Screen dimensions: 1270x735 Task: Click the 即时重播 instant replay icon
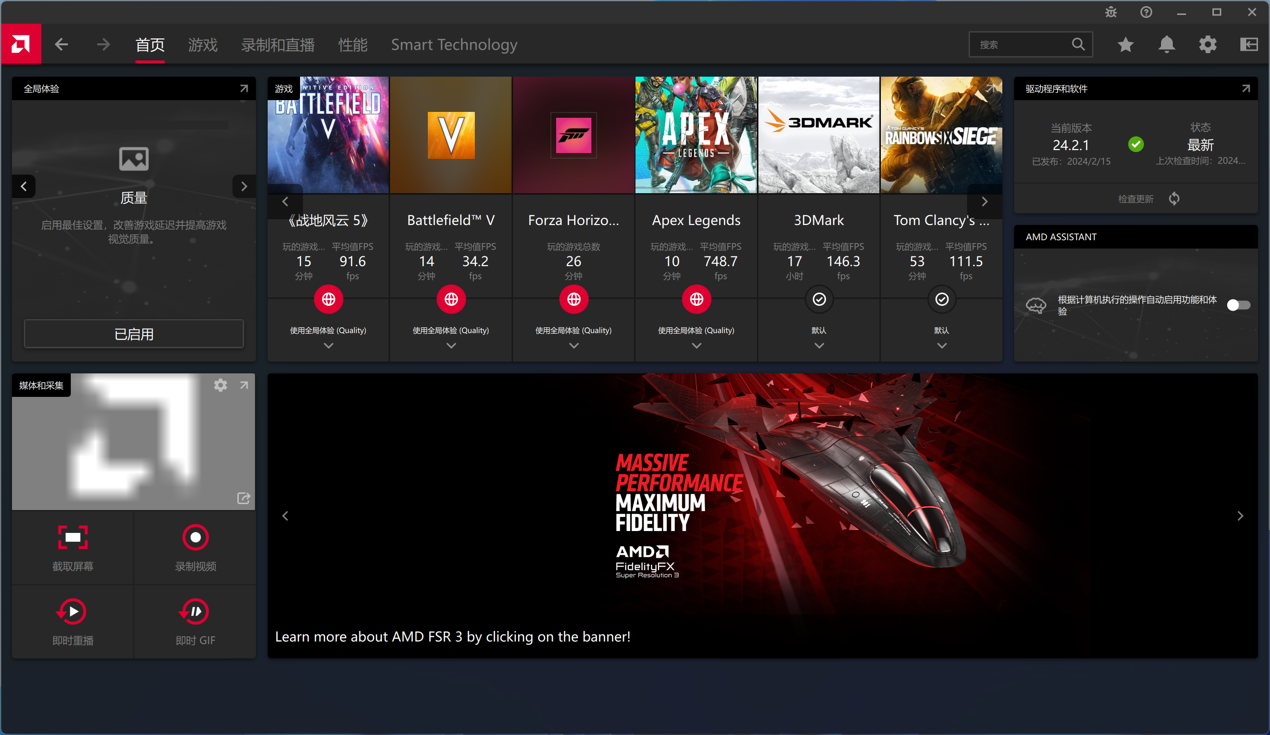pyautogui.click(x=72, y=611)
